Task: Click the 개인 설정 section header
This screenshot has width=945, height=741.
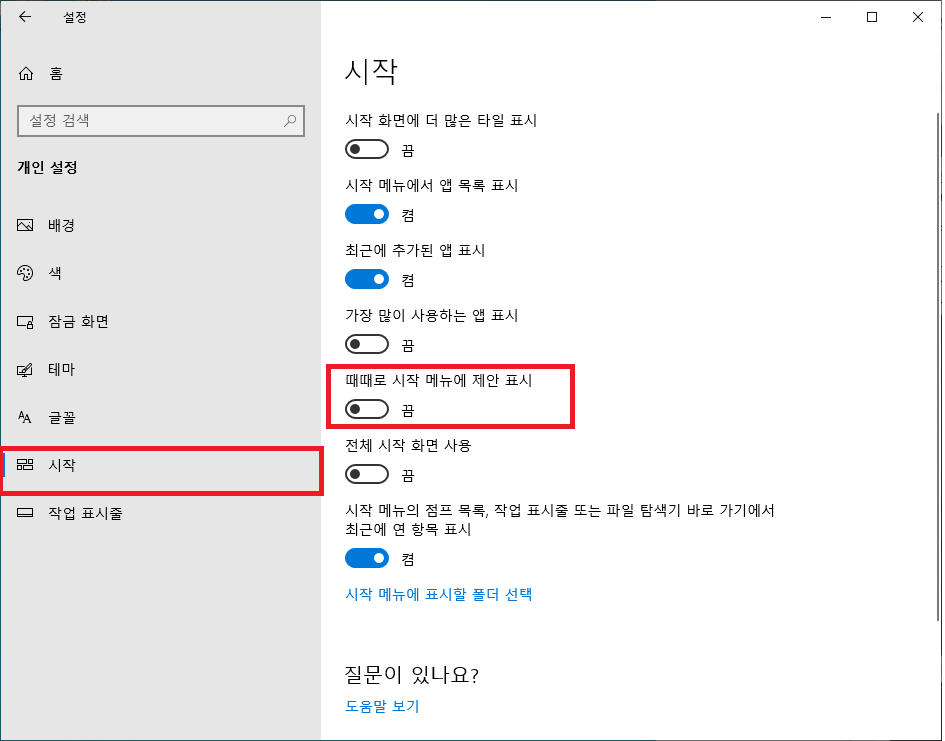Action: pos(48,167)
